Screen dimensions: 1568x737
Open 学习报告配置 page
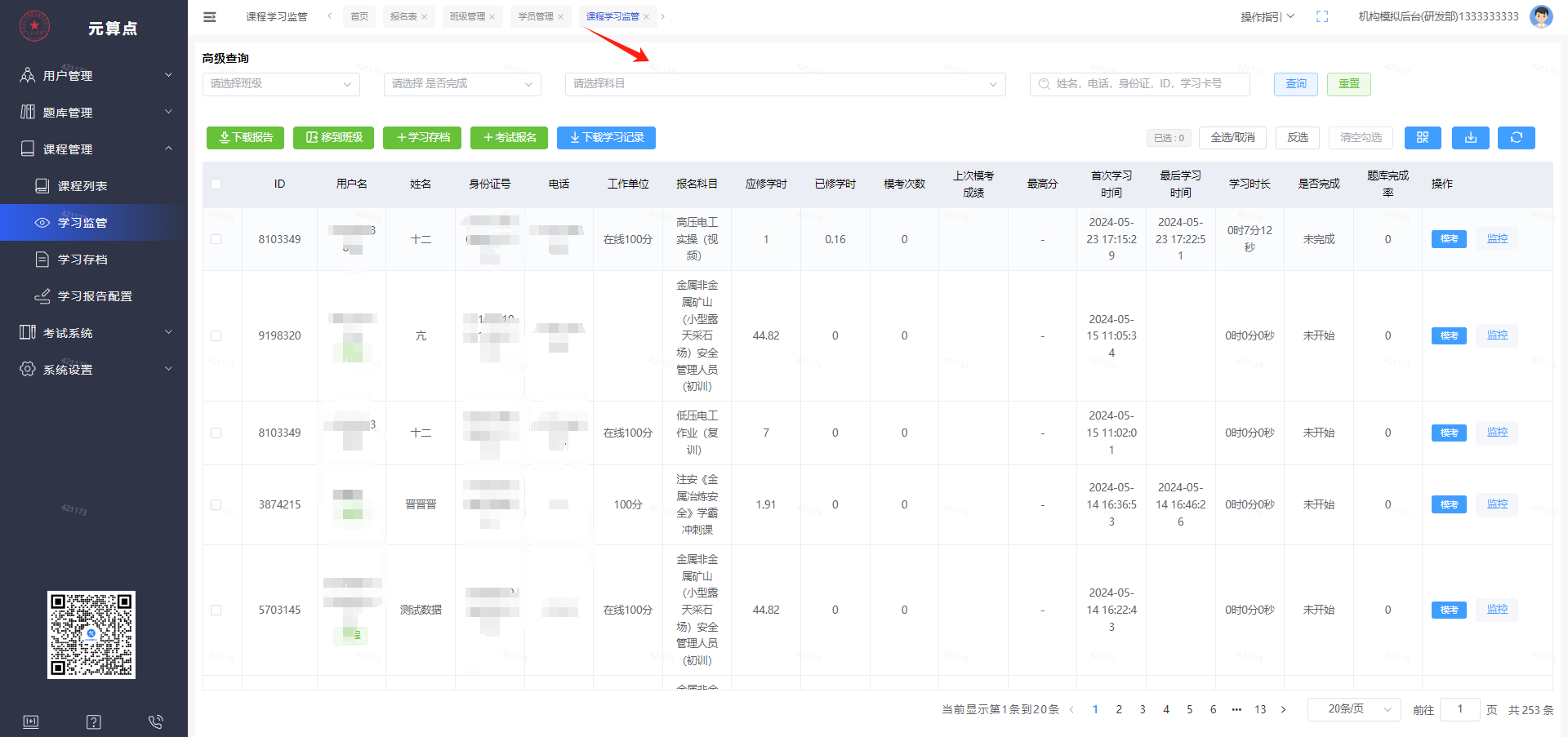(94, 295)
